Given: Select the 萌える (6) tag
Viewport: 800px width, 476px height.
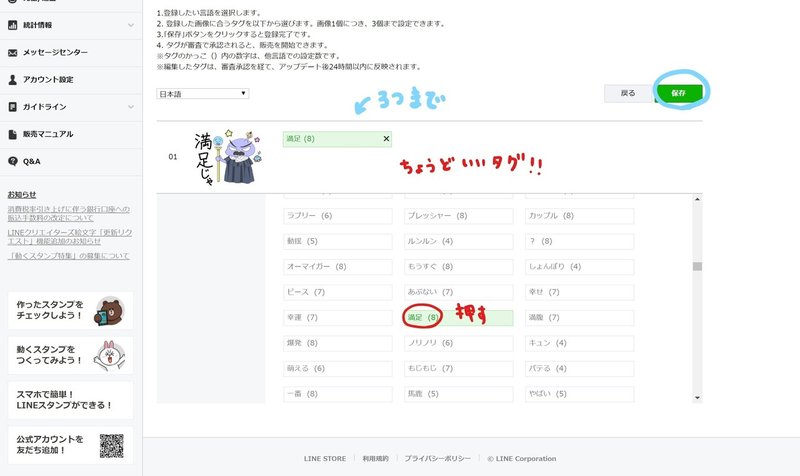Looking at the screenshot, I should [x=338, y=369].
